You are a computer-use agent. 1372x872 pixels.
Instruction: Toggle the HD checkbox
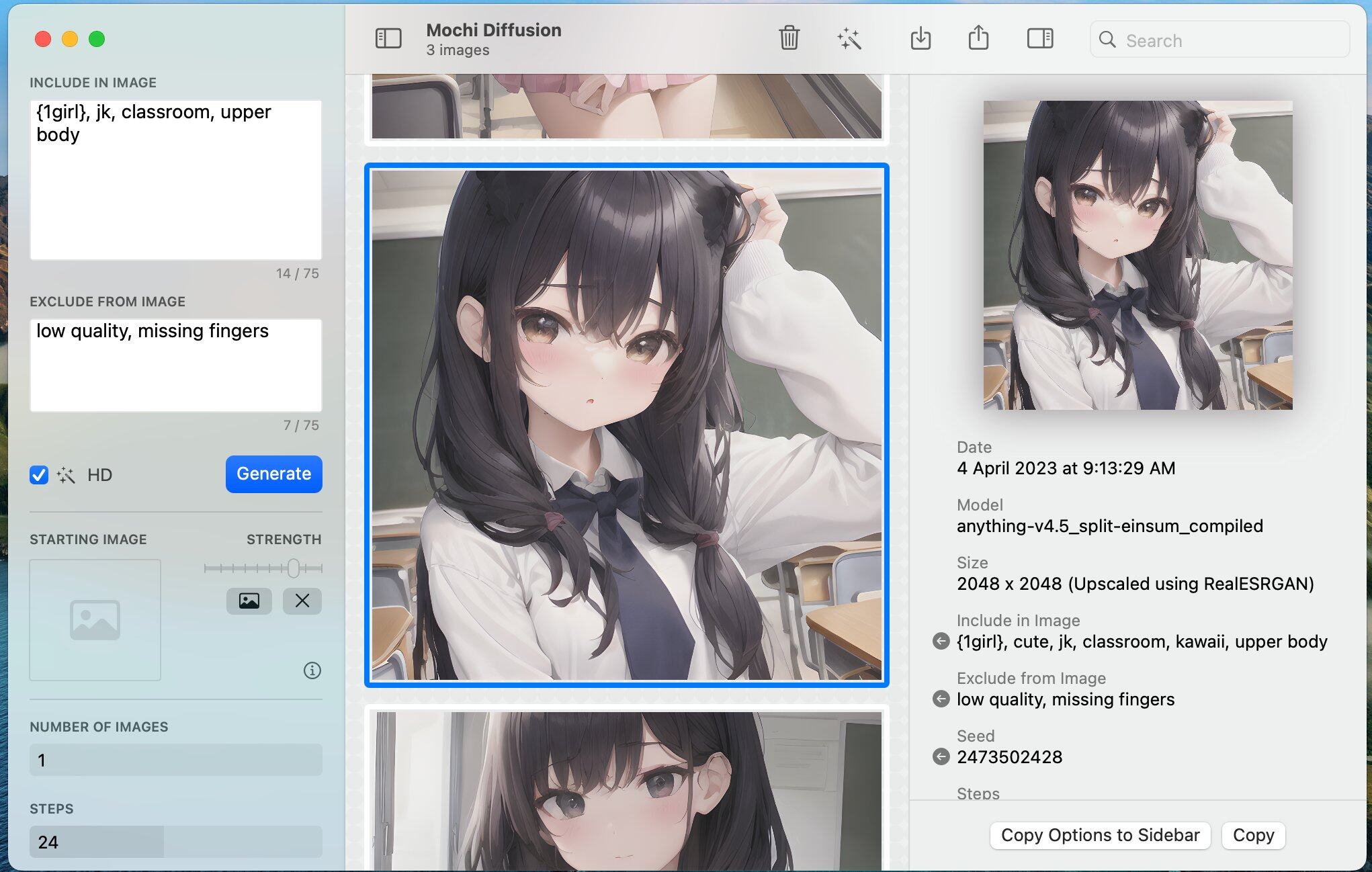(39, 475)
